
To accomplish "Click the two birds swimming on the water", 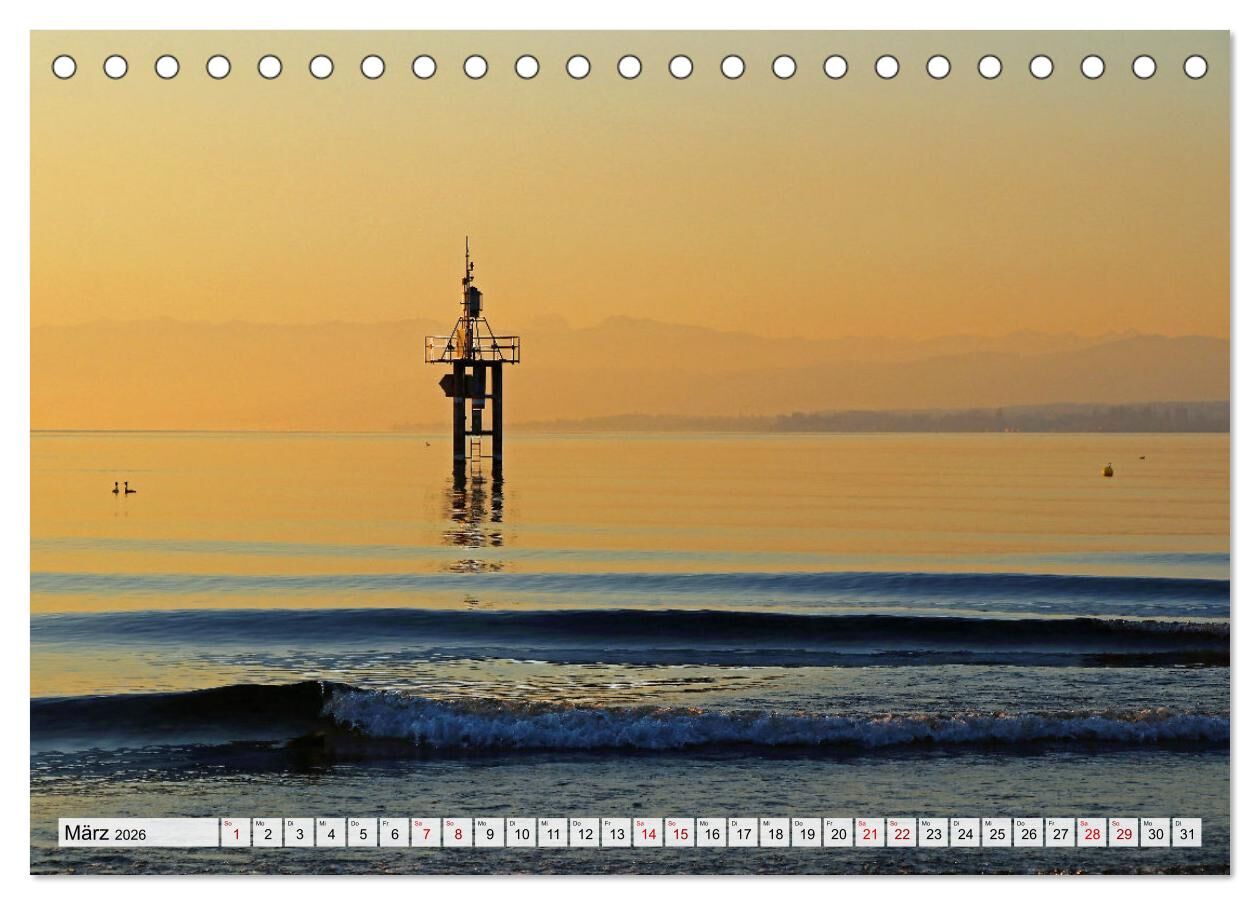I will 123,488.
